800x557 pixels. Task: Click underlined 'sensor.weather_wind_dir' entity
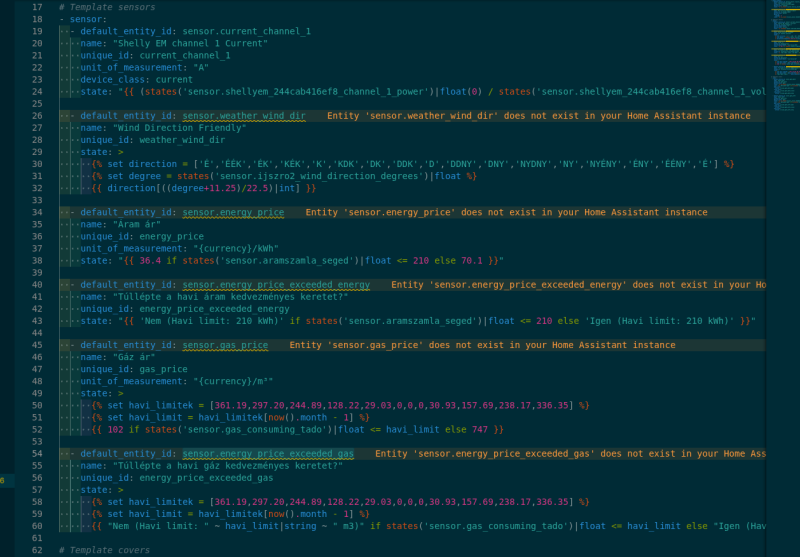[244, 116]
